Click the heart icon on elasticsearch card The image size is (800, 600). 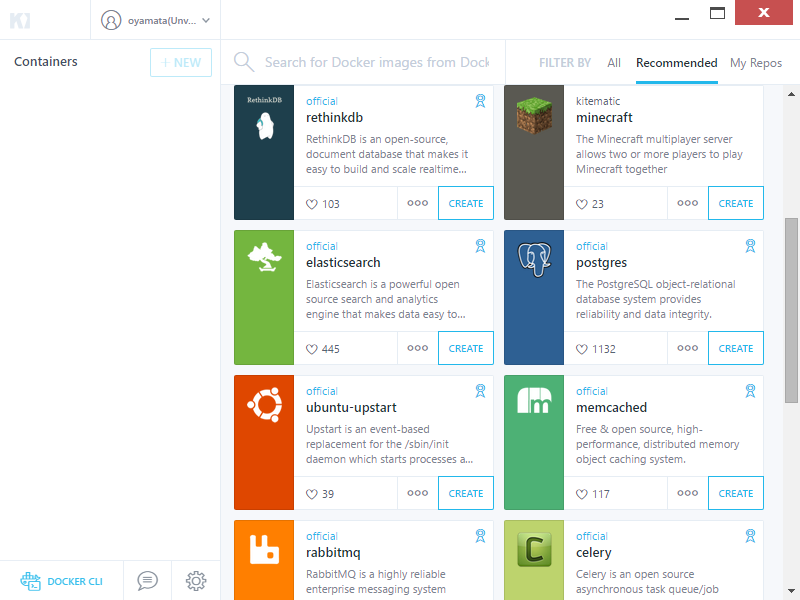pos(312,349)
